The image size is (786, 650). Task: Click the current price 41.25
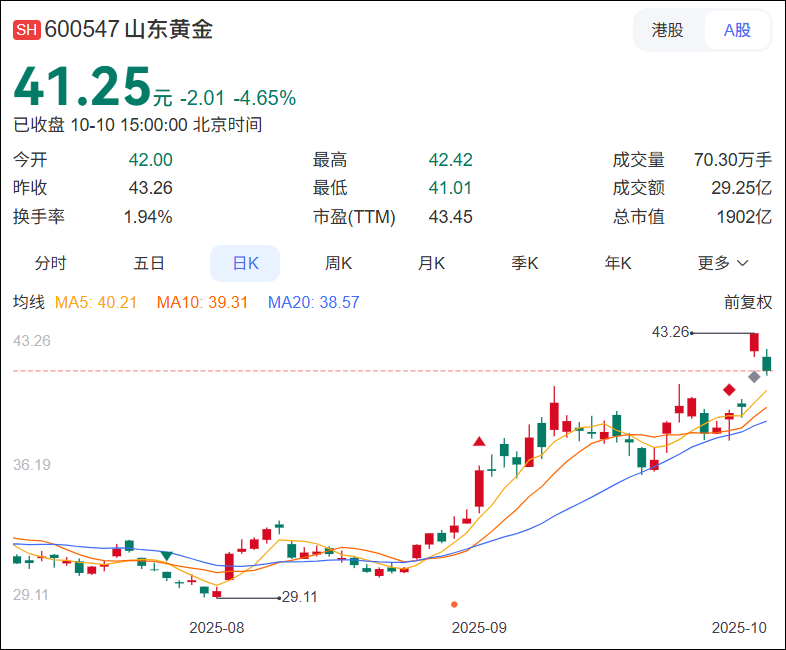pos(82,86)
